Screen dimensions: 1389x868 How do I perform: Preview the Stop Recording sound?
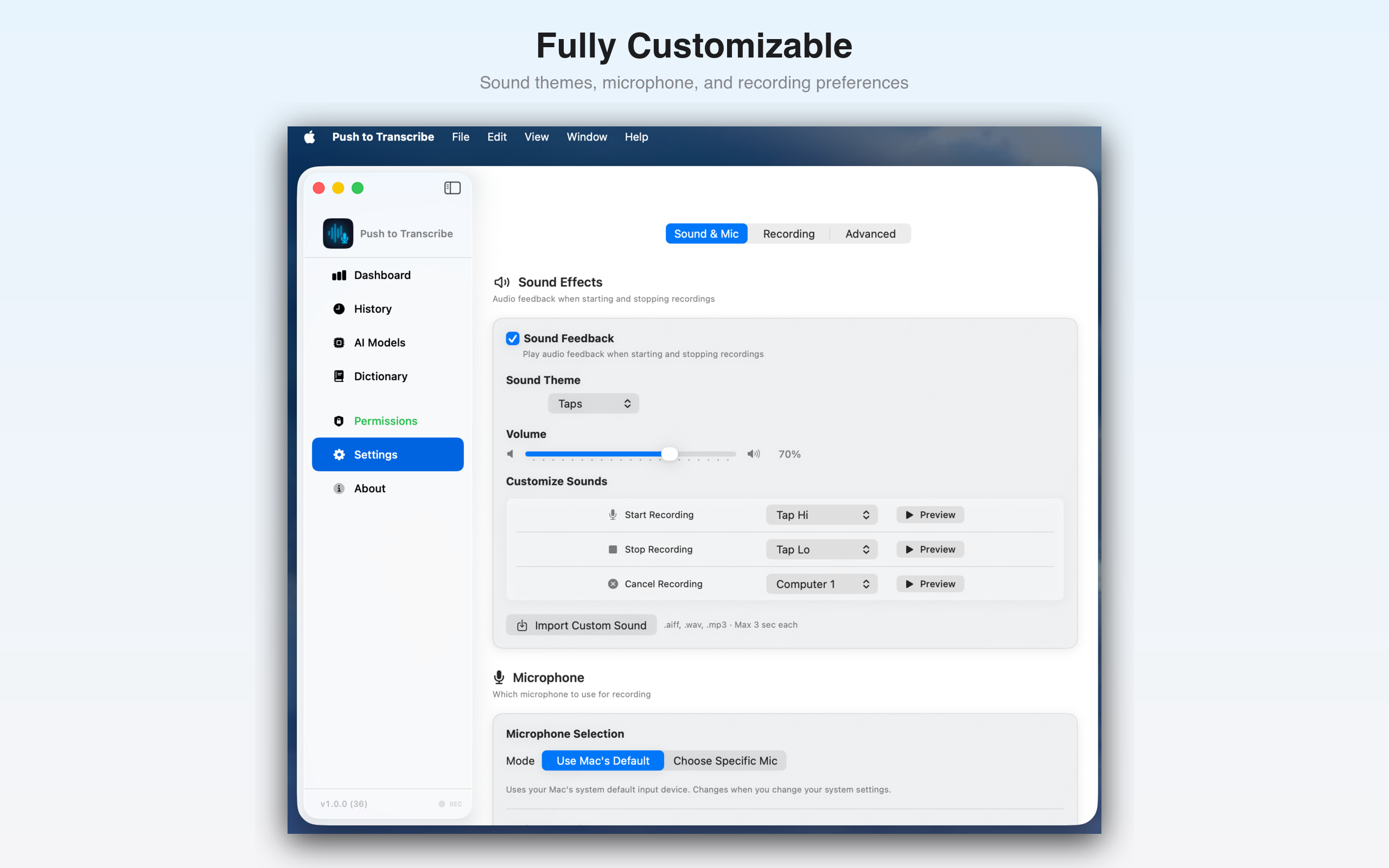929,549
